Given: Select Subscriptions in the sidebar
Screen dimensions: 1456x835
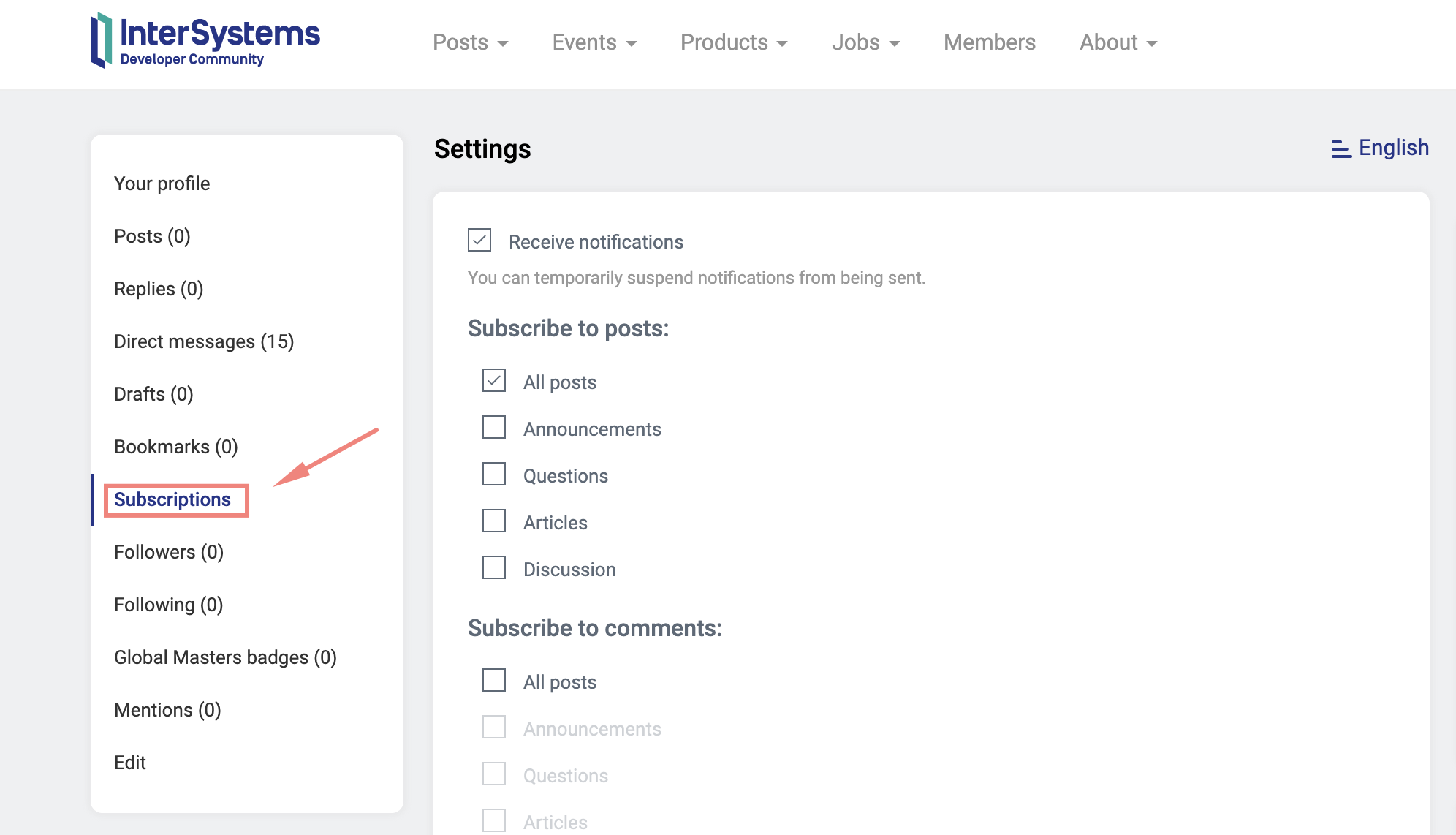Looking at the screenshot, I should [172, 499].
